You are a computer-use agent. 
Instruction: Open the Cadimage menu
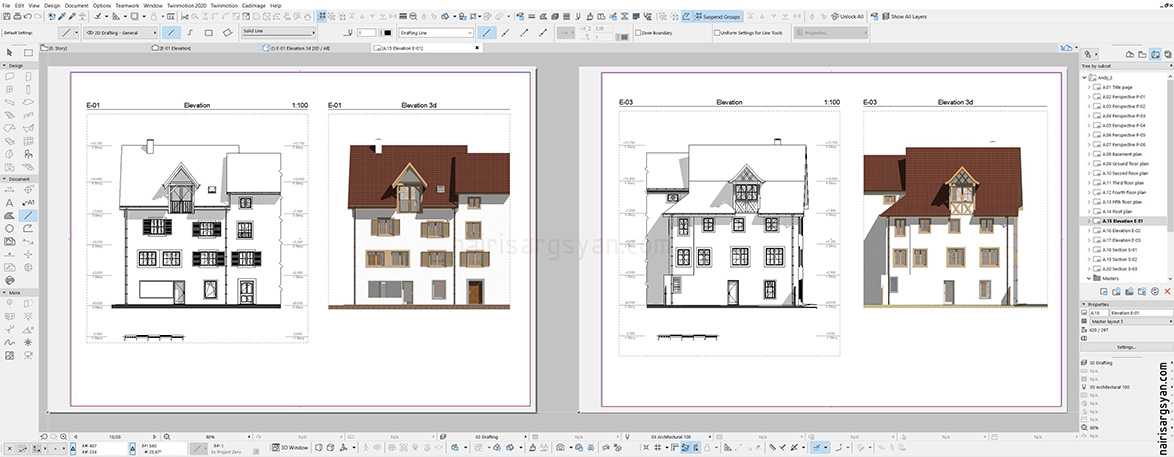coord(254,5)
